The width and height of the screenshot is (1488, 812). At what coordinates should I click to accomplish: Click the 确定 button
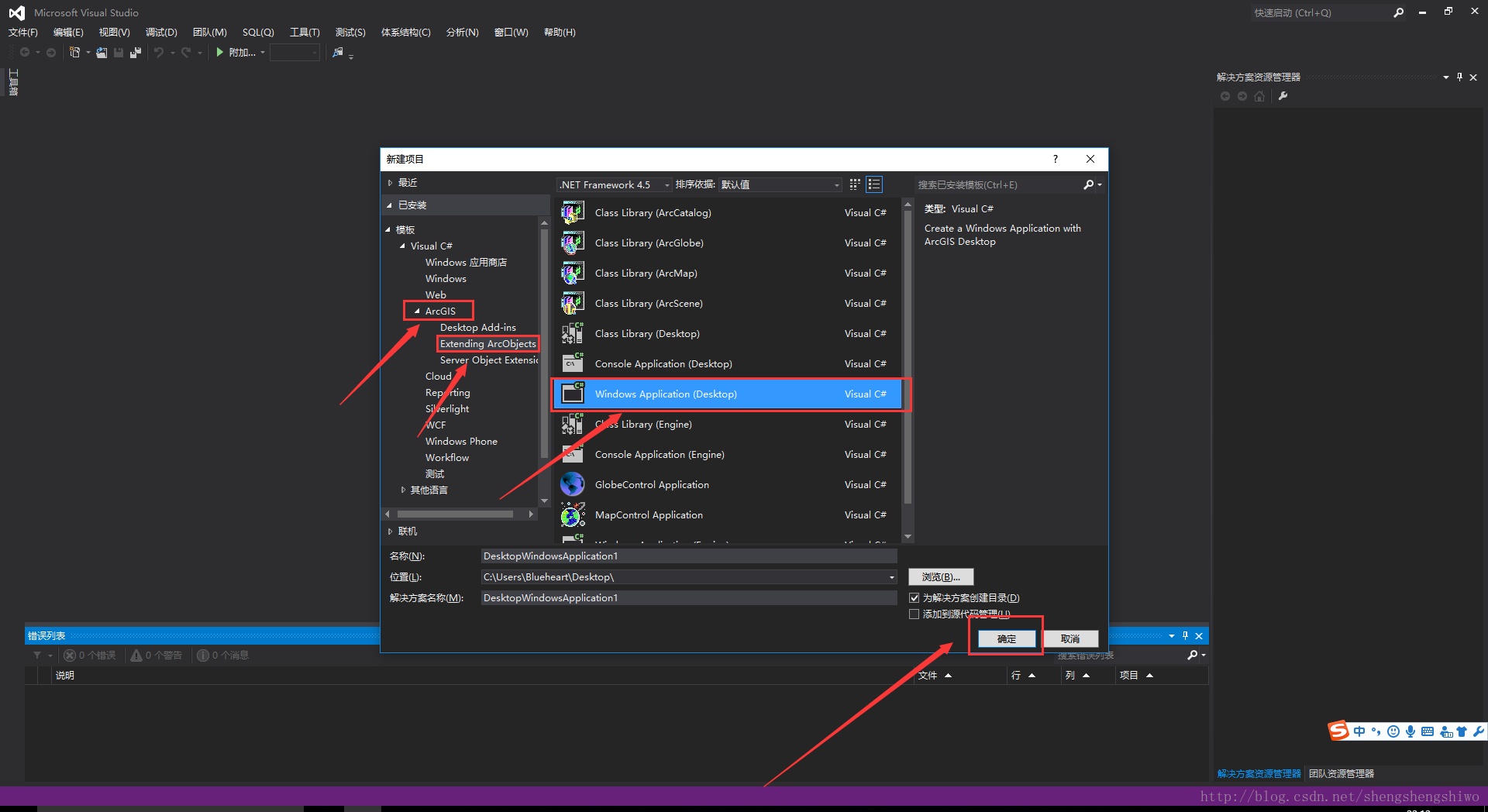1006,638
